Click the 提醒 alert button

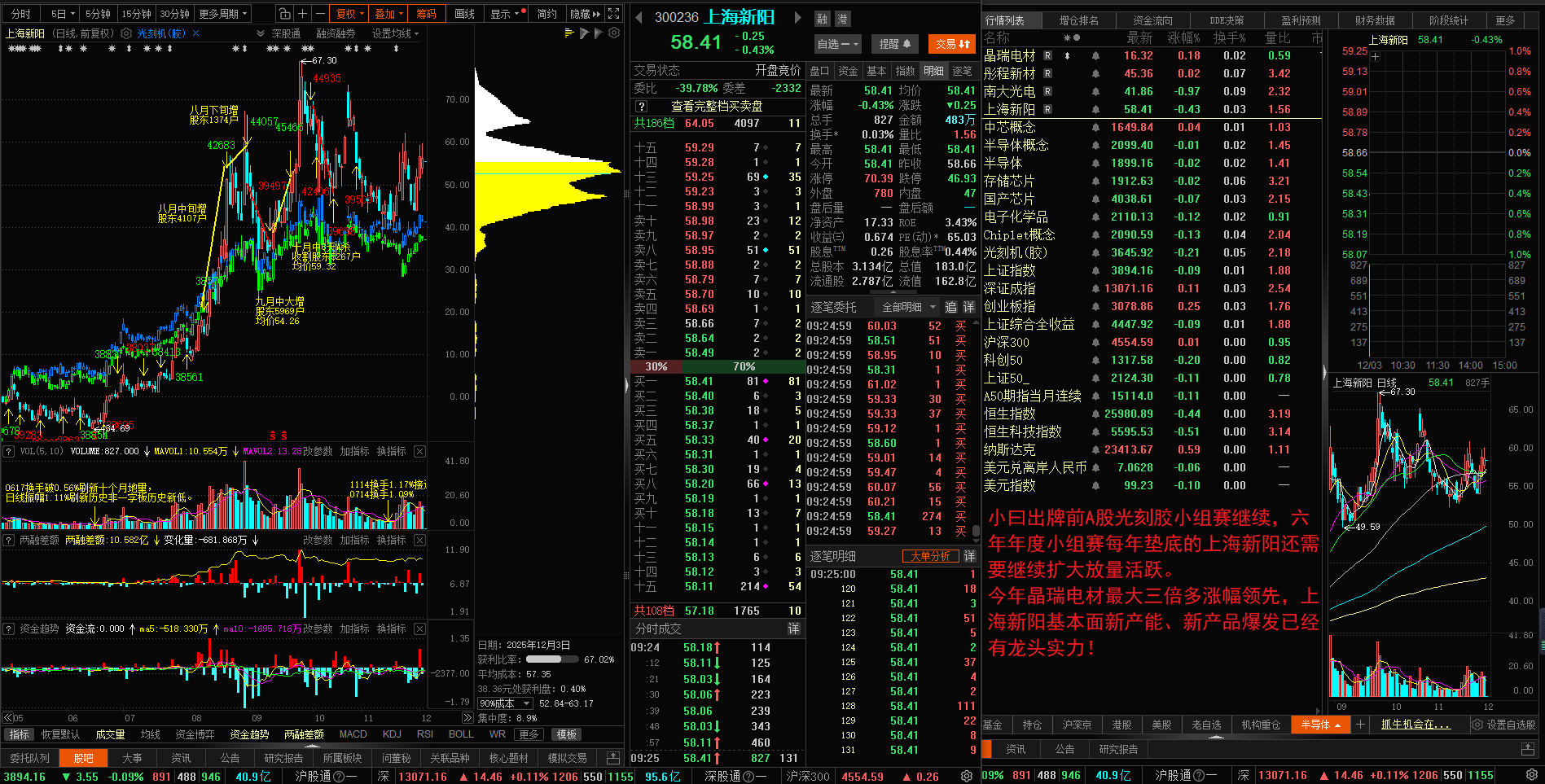(x=894, y=44)
